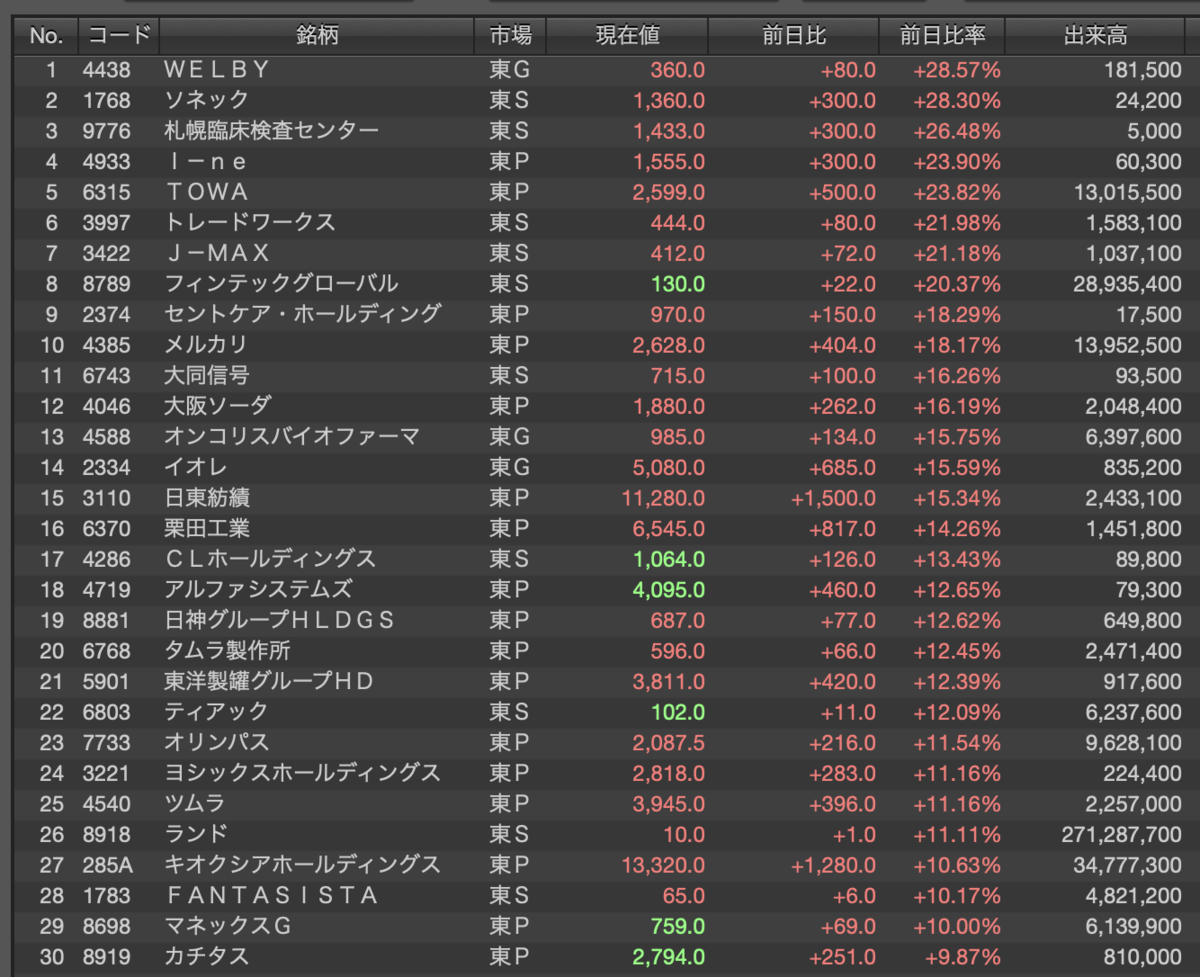Sort by the コード column header
The image size is (1200, 977).
tap(118, 36)
